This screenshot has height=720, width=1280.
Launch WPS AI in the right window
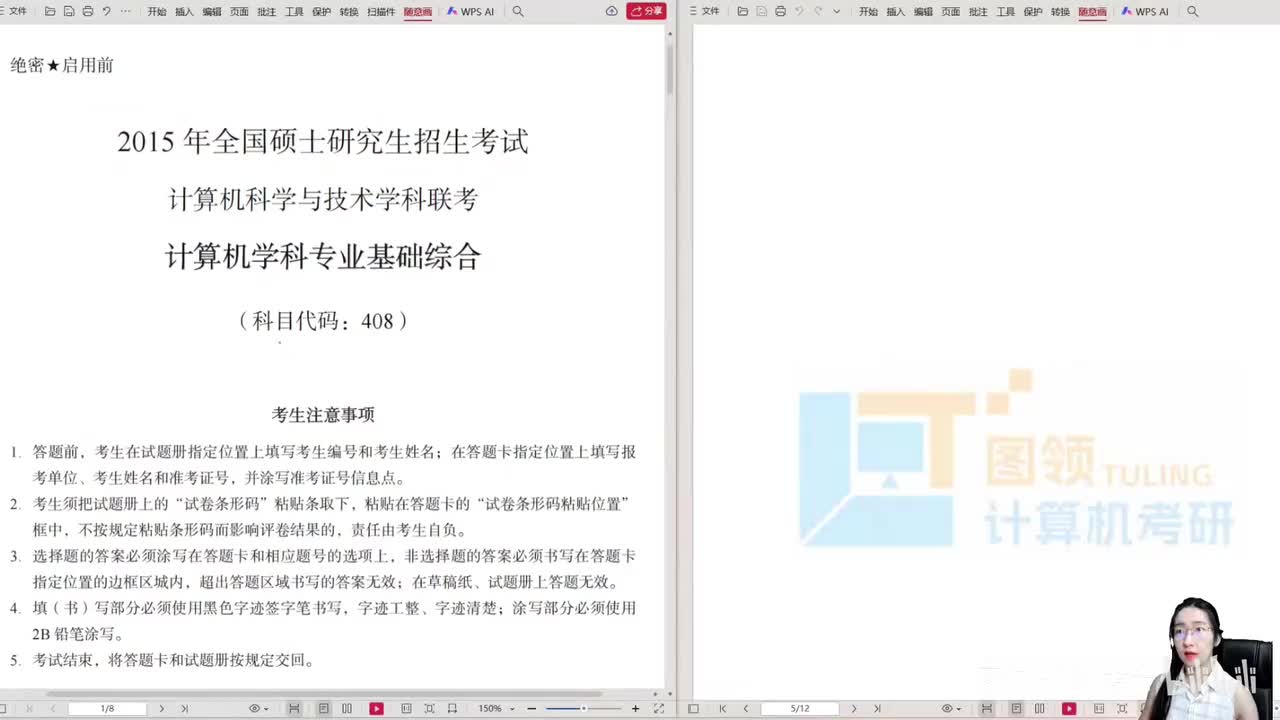click(1145, 12)
